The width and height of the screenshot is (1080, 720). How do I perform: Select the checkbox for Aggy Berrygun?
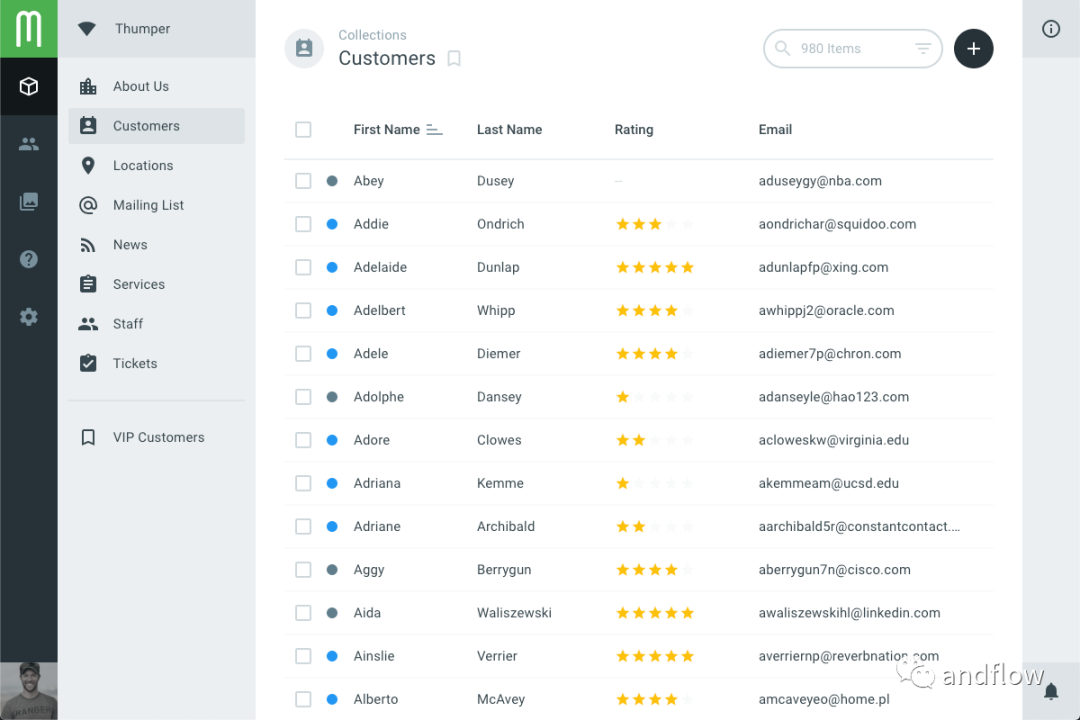point(303,570)
